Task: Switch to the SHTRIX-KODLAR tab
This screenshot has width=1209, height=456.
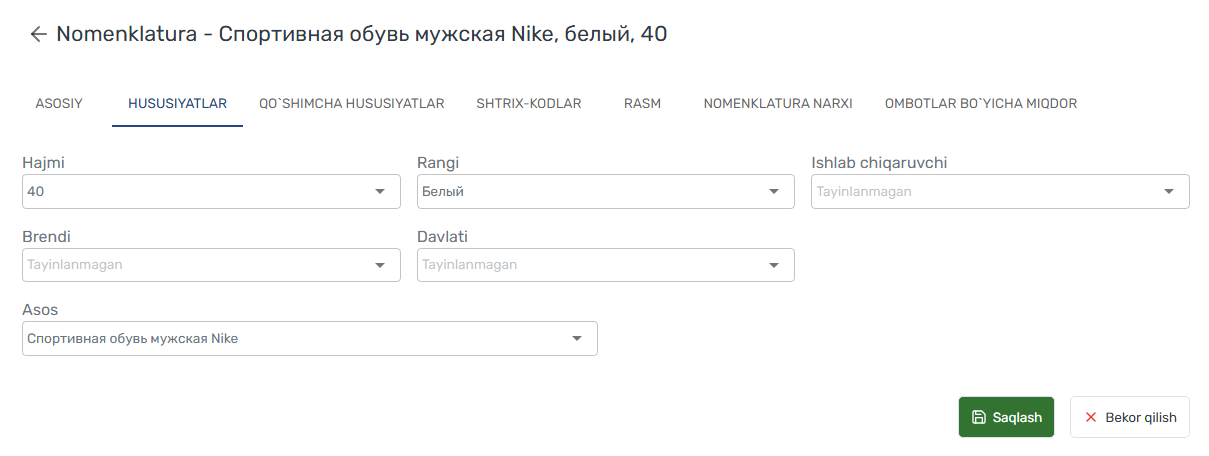Action: pos(529,103)
